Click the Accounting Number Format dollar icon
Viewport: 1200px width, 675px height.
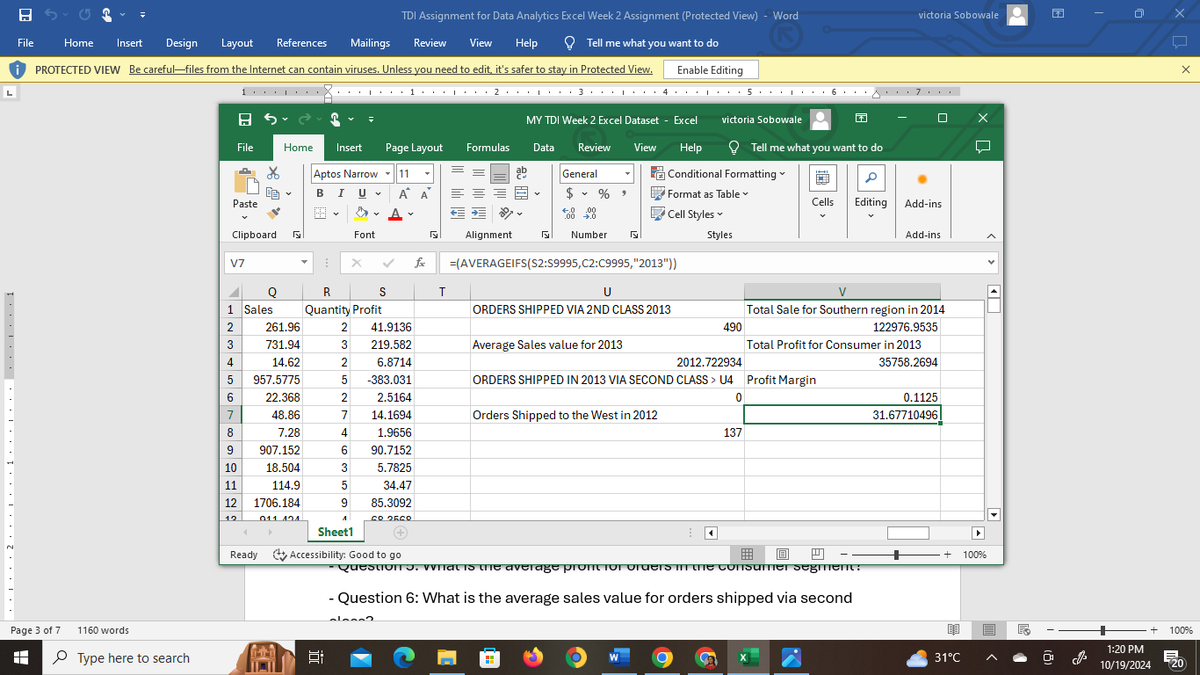[x=569, y=193]
